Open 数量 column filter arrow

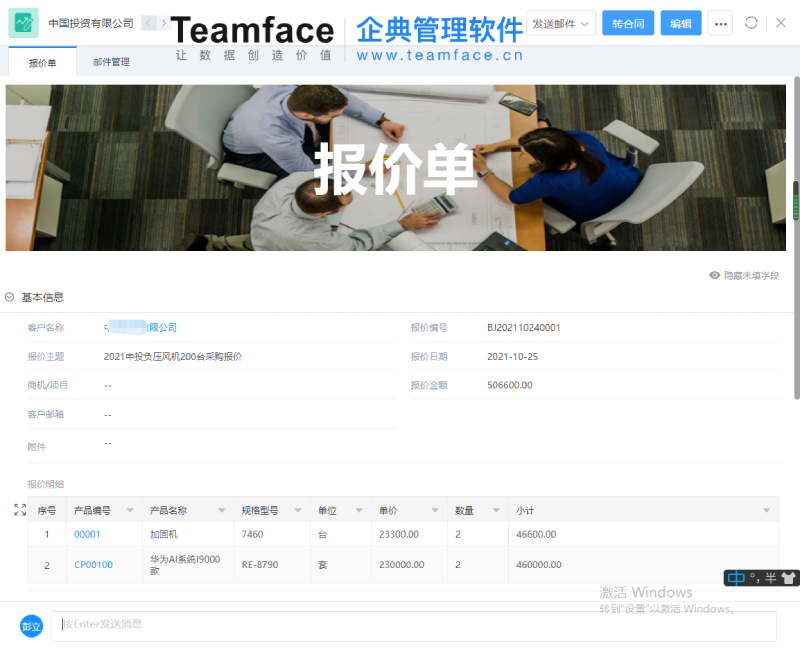tap(496, 510)
